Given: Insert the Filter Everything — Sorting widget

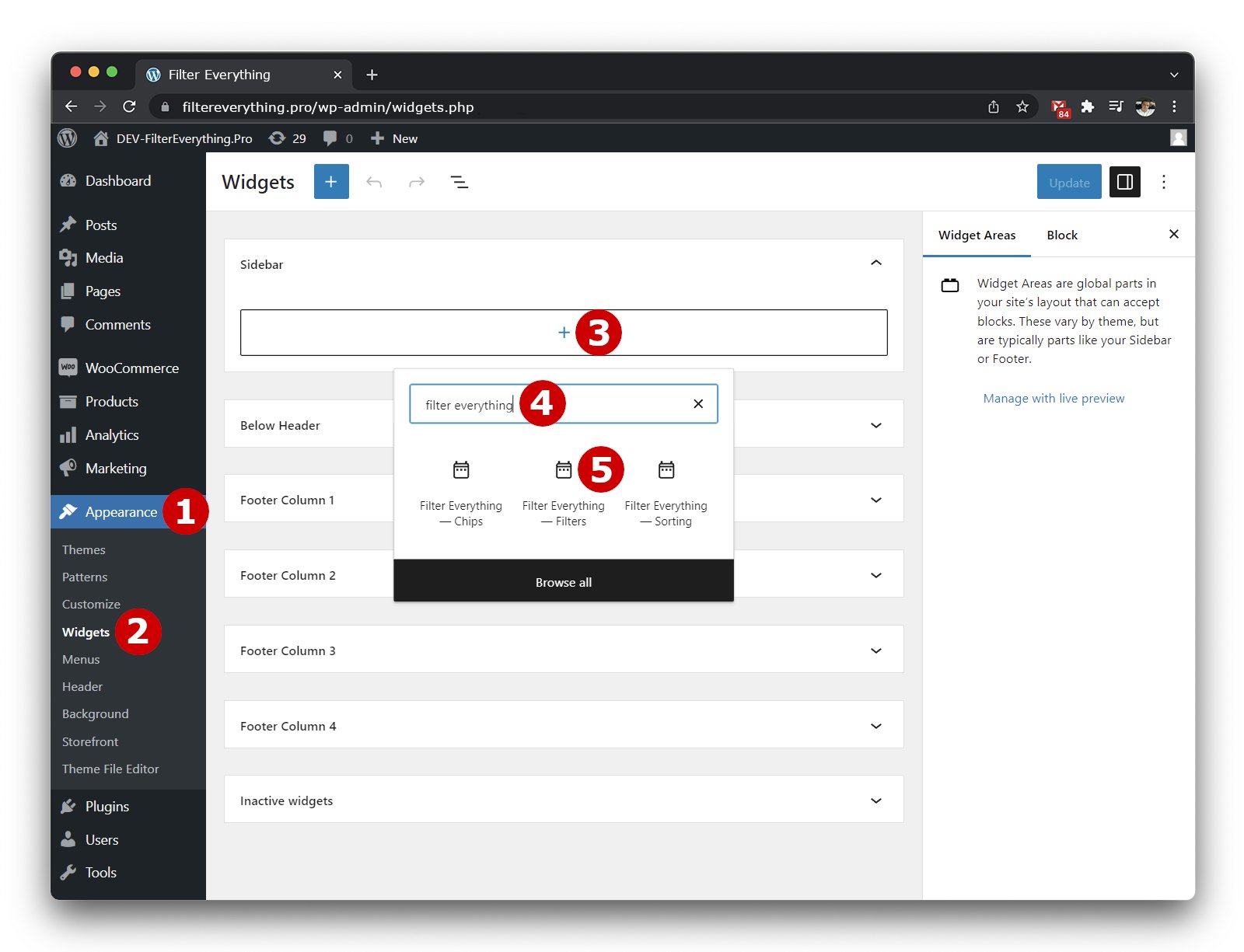Looking at the screenshot, I should 666,488.
